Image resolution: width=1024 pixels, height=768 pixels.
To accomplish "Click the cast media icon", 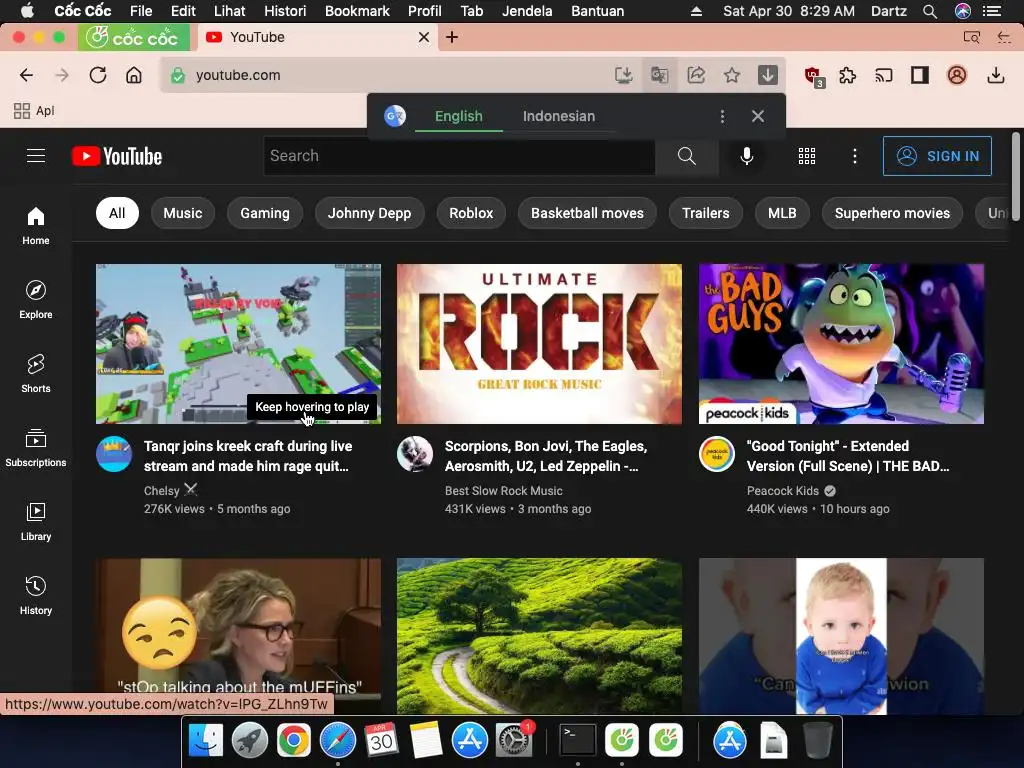I will 884,75.
